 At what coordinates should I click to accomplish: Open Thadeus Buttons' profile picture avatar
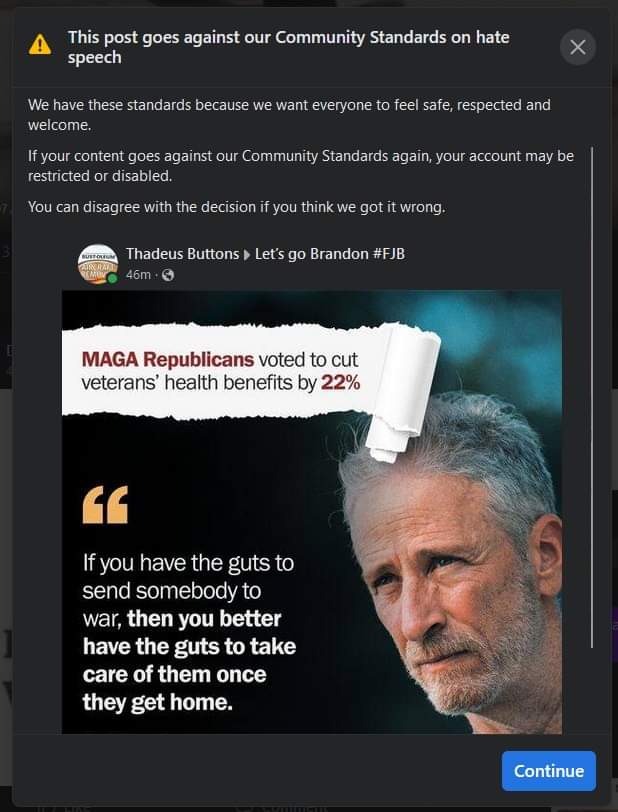click(97, 264)
